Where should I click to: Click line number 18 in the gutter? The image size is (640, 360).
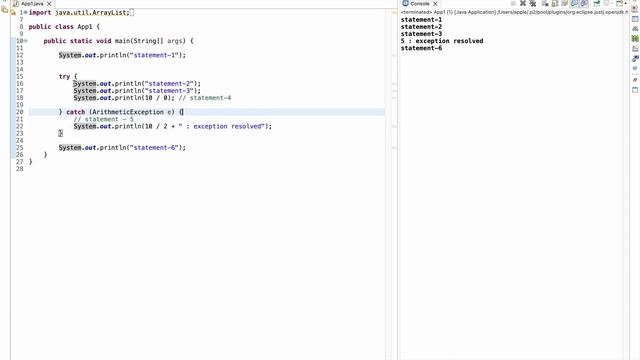click(x=20, y=98)
